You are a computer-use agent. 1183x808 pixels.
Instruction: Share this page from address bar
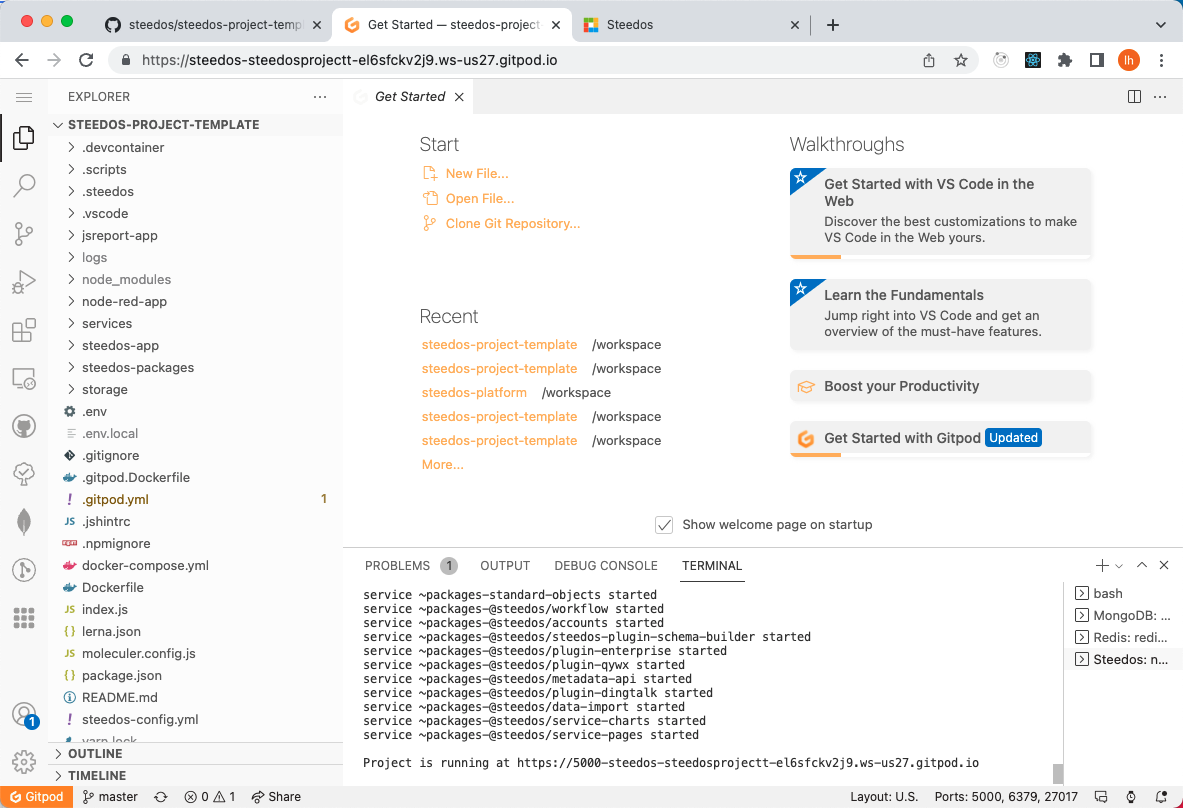point(929,60)
